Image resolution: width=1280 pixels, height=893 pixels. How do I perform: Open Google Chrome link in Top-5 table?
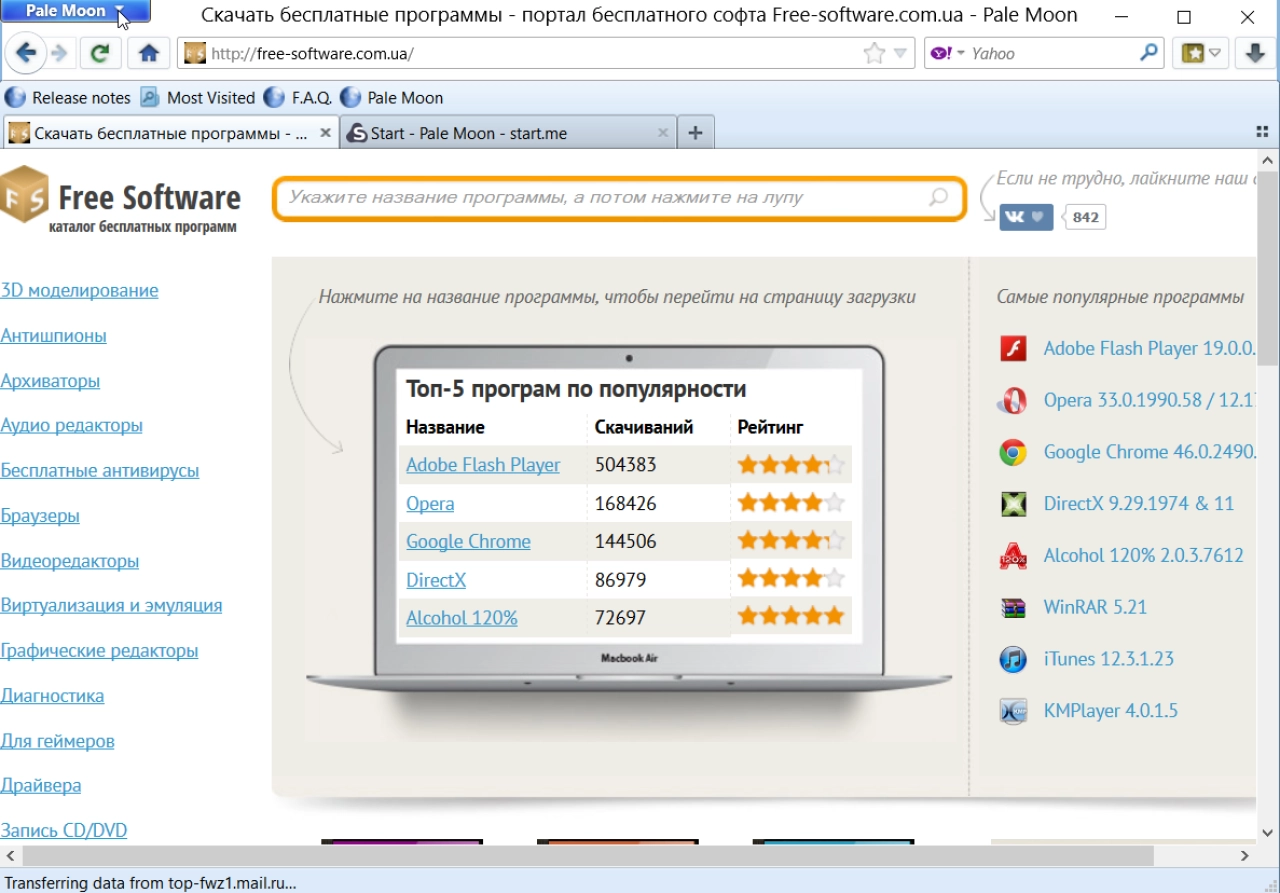(468, 542)
